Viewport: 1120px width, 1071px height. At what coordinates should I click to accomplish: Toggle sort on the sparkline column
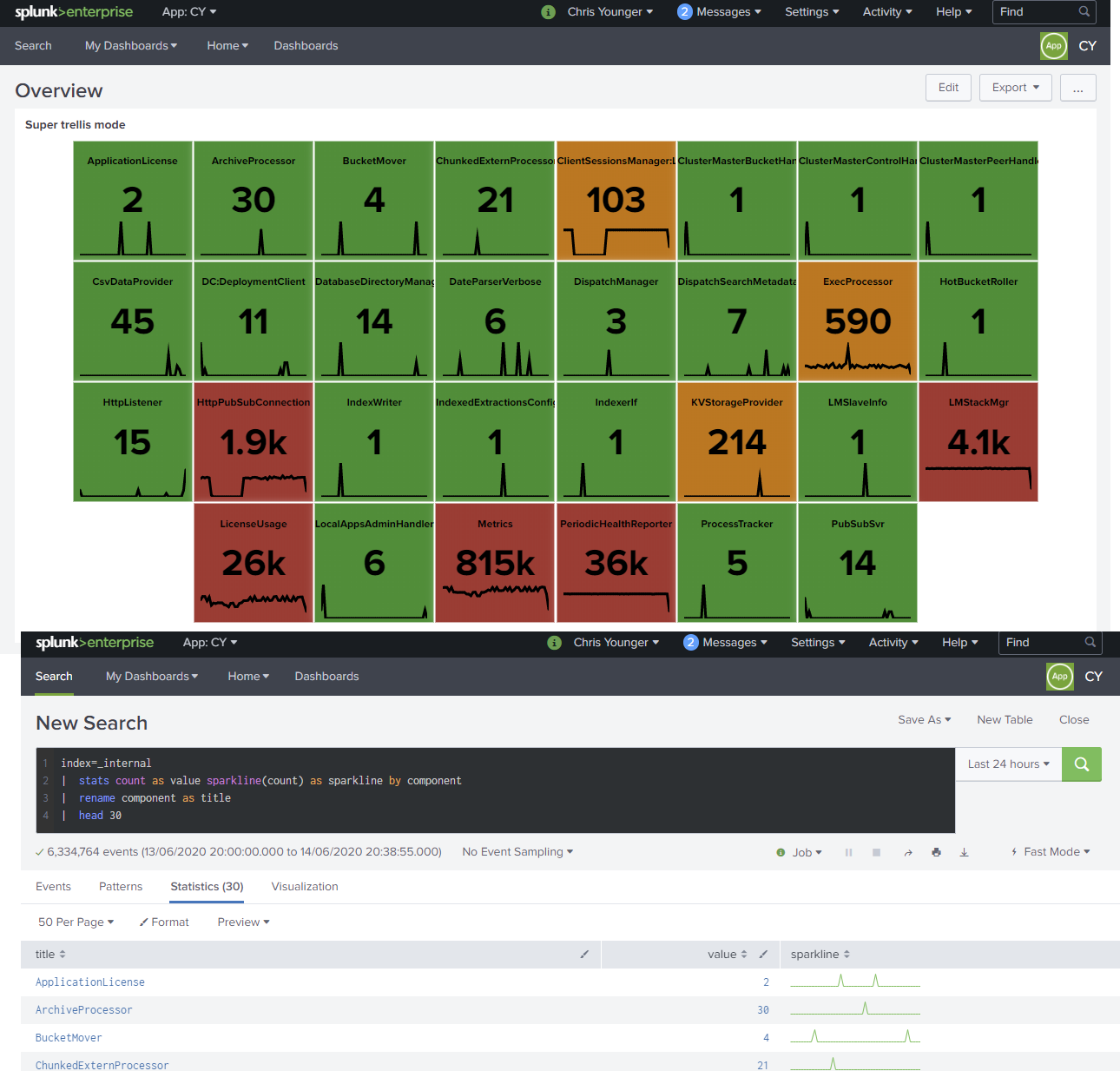click(847, 955)
